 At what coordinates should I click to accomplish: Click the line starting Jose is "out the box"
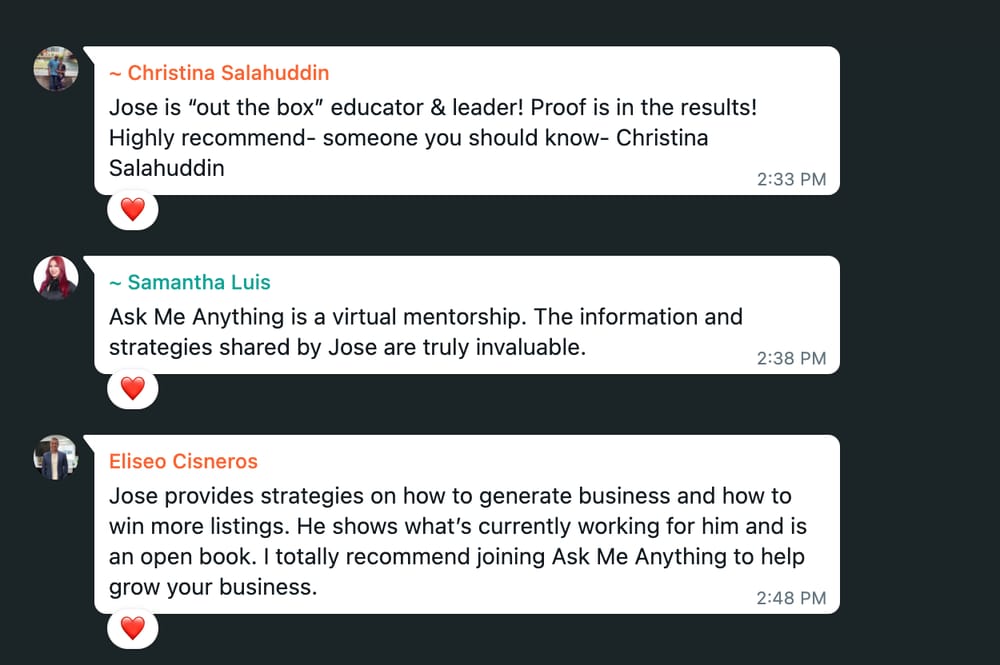[433, 107]
